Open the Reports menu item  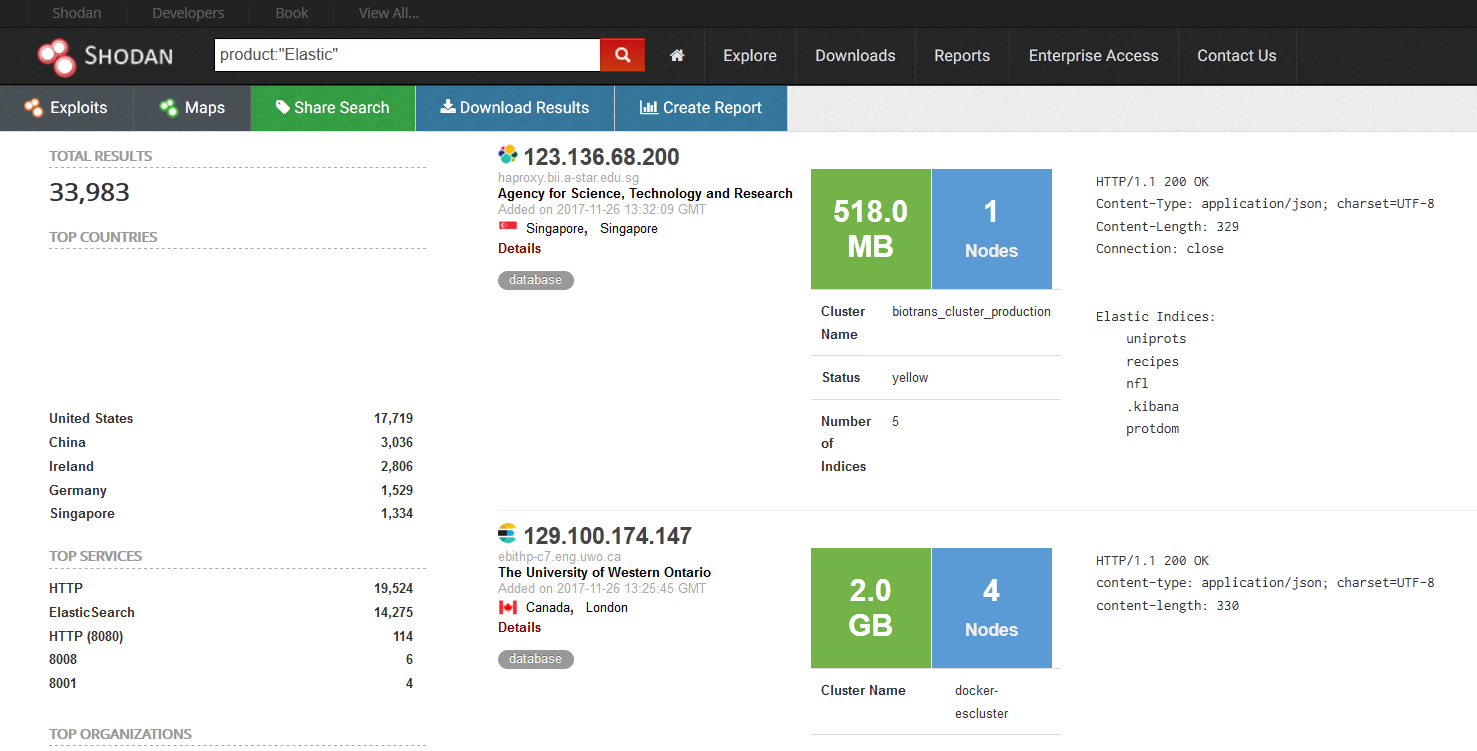tap(962, 56)
